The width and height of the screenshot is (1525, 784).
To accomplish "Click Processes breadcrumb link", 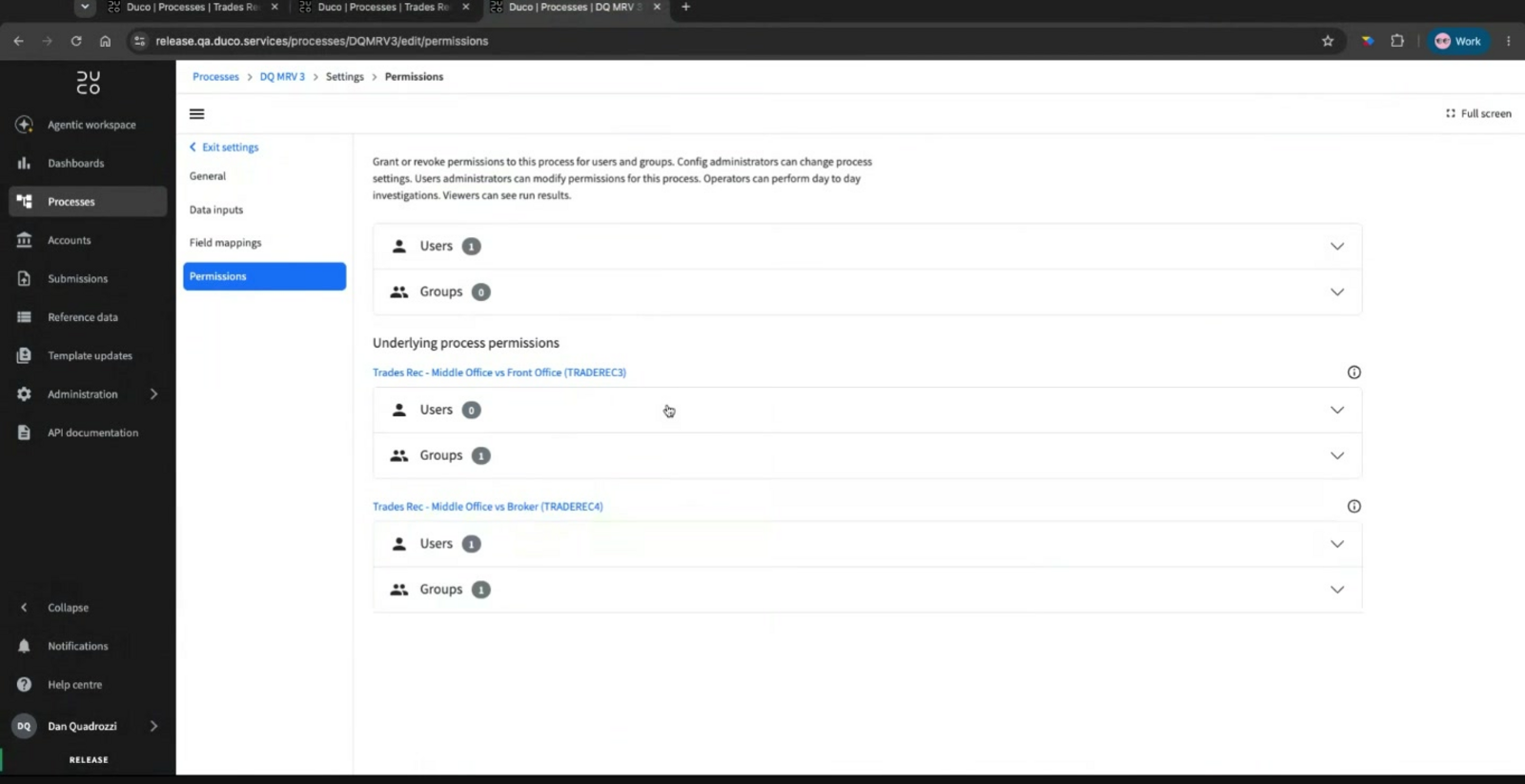I will (x=215, y=77).
